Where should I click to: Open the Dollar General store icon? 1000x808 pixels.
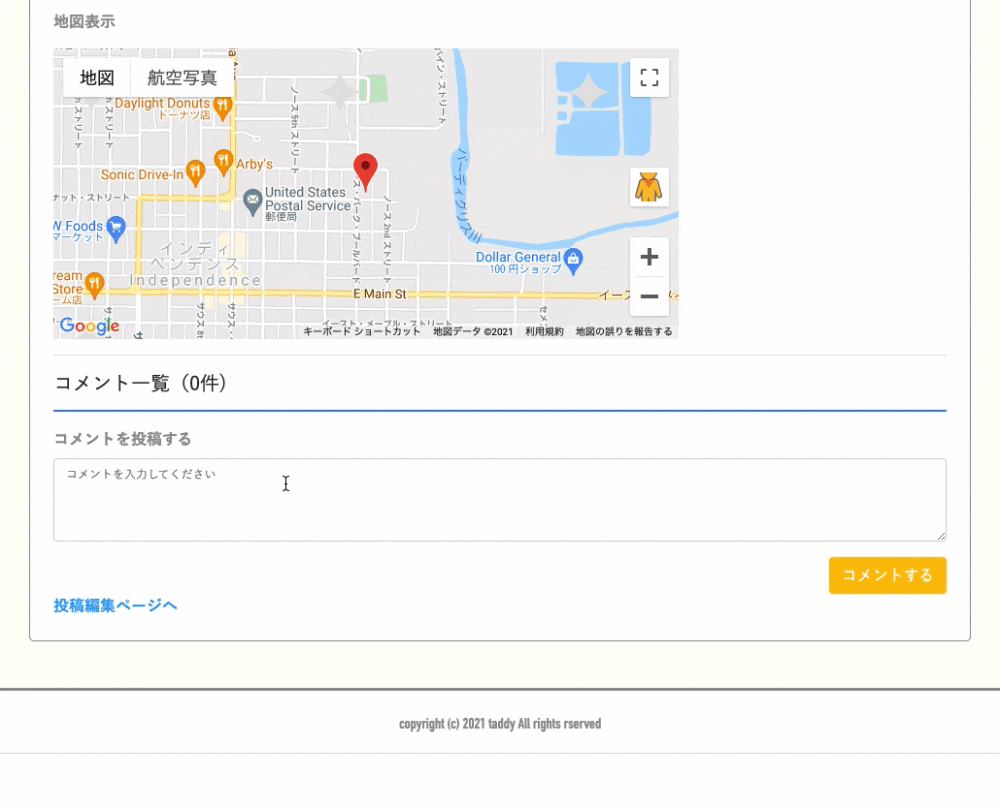click(x=572, y=257)
